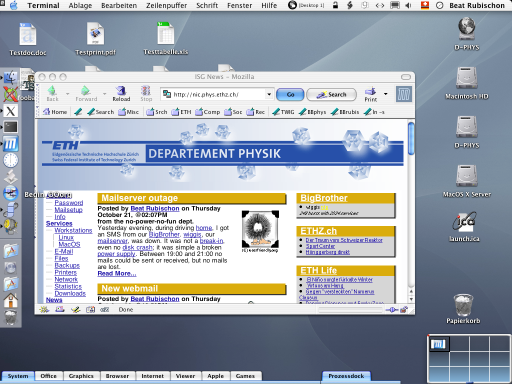The height and width of the screenshot is (384, 512).
Task: Open the Workstations sidebar link
Action: pyautogui.click(x=73, y=230)
